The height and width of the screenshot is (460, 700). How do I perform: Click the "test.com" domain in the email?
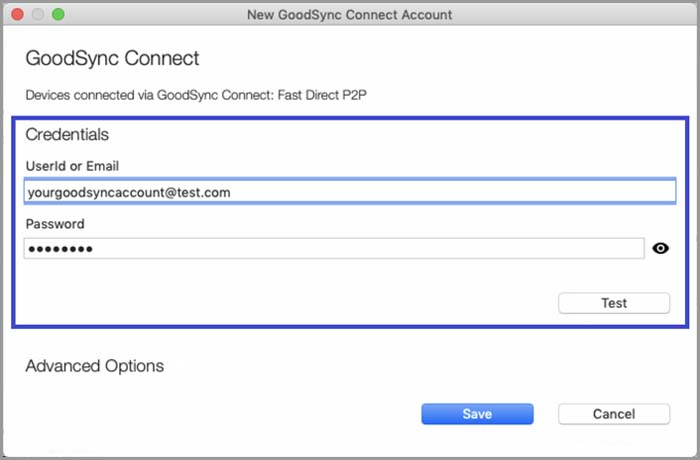pos(205,192)
